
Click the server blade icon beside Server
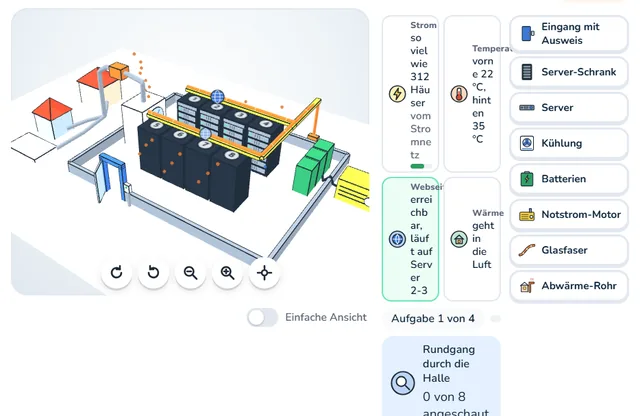(x=527, y=108)
